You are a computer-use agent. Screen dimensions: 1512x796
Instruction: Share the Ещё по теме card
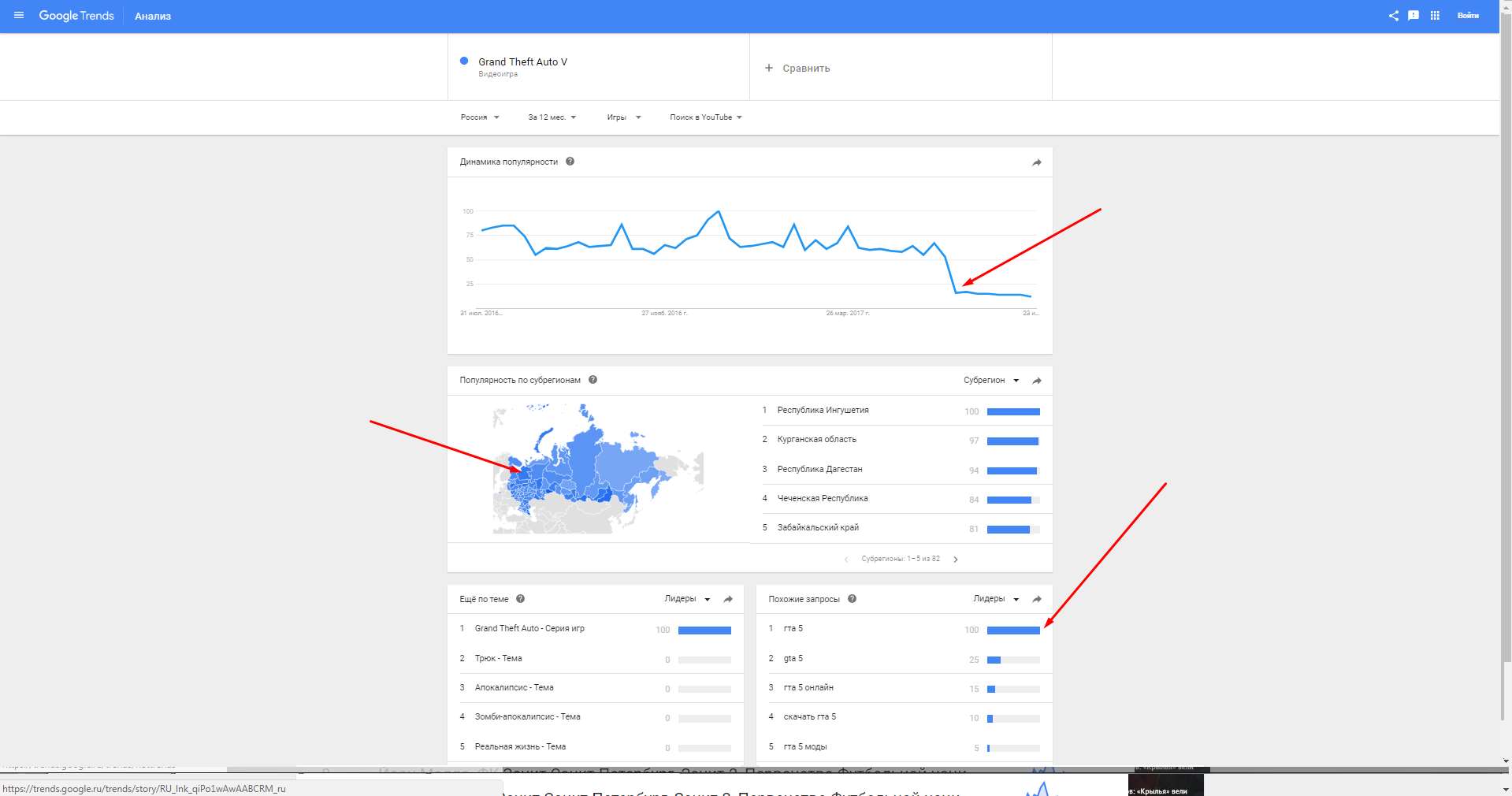click(728, 600)
